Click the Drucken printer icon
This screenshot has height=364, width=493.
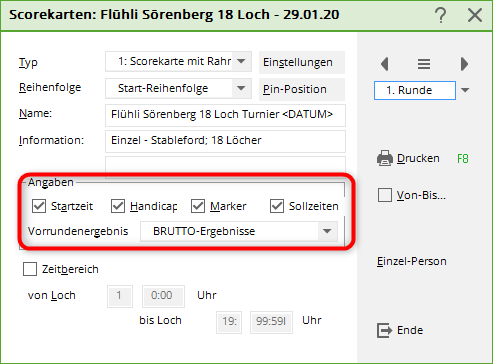385,158
